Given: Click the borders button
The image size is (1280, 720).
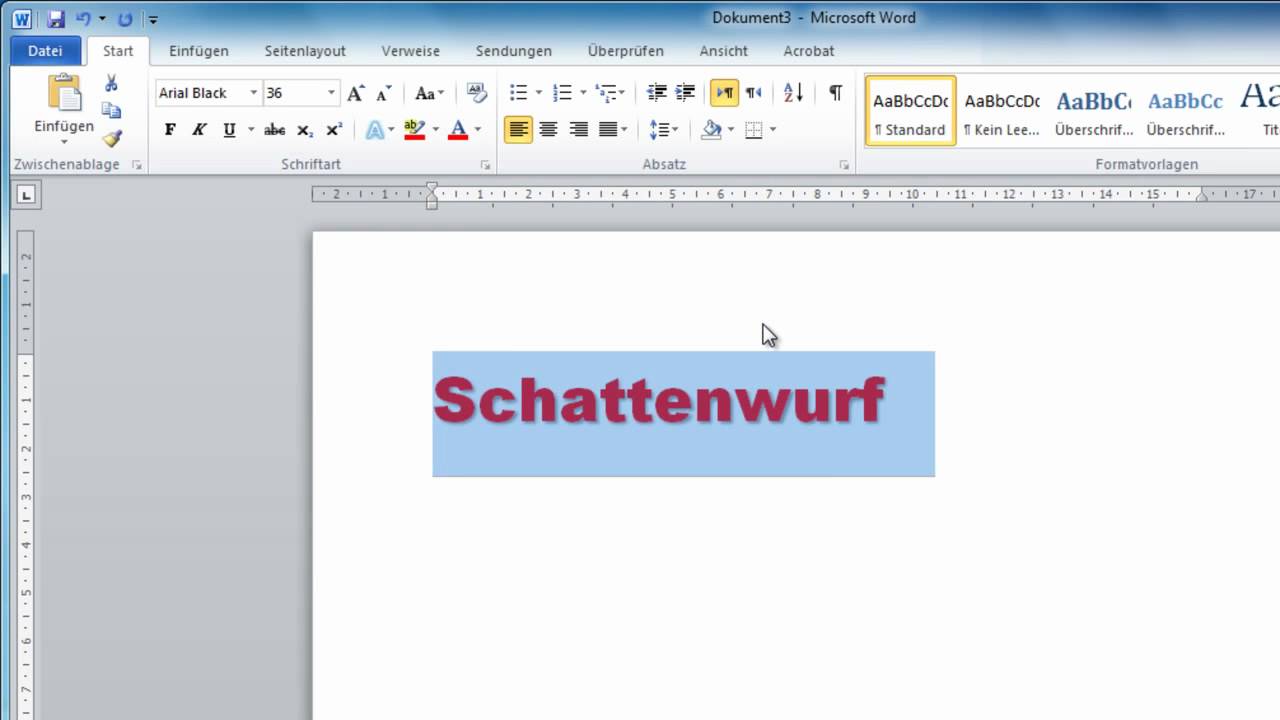Looking at the screenshot, I should (x=754, y=130).
